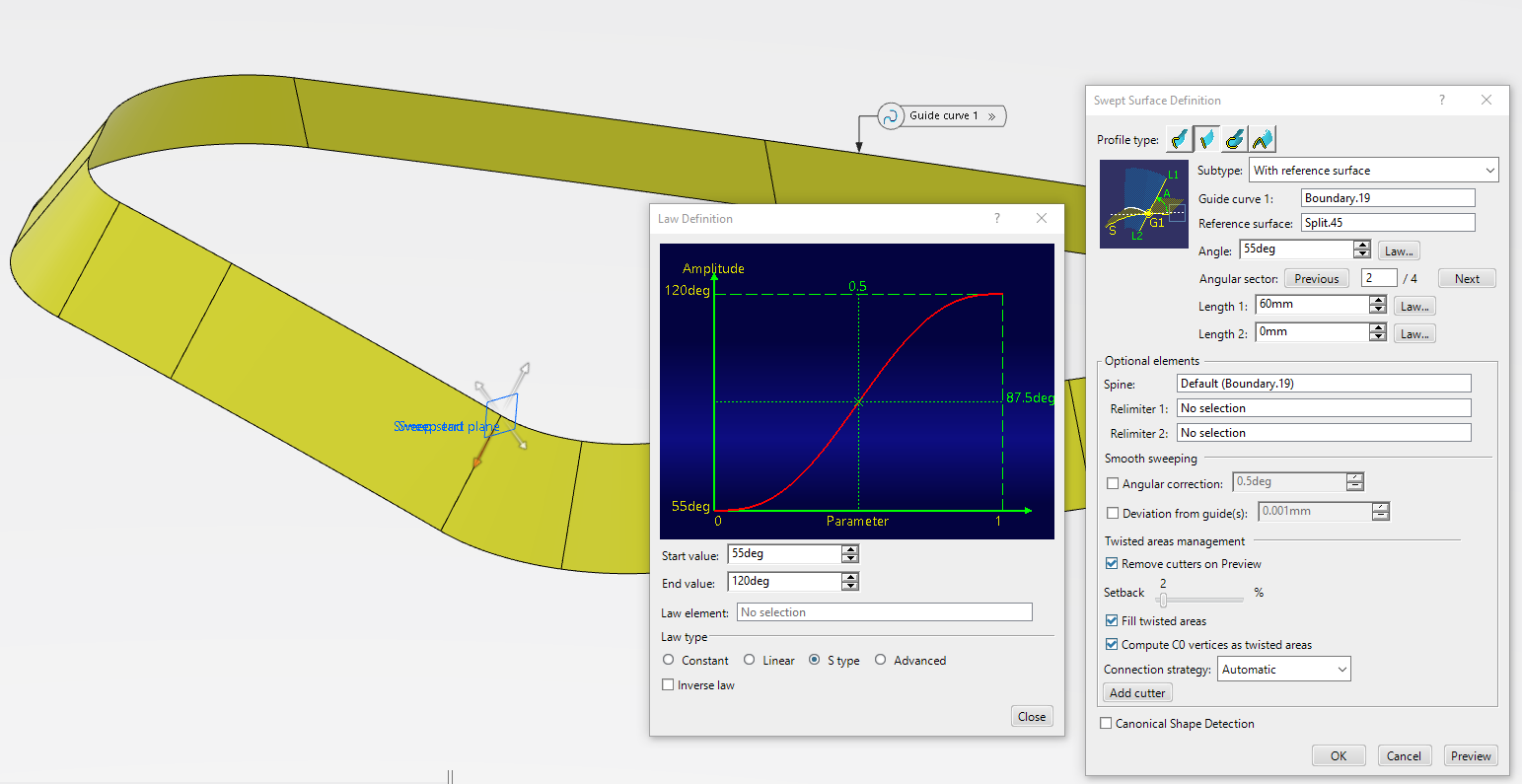Enable the Canonical Shape Detection checkbox
This screenshot has height=784, width=1522.
tap(1106, 723)
